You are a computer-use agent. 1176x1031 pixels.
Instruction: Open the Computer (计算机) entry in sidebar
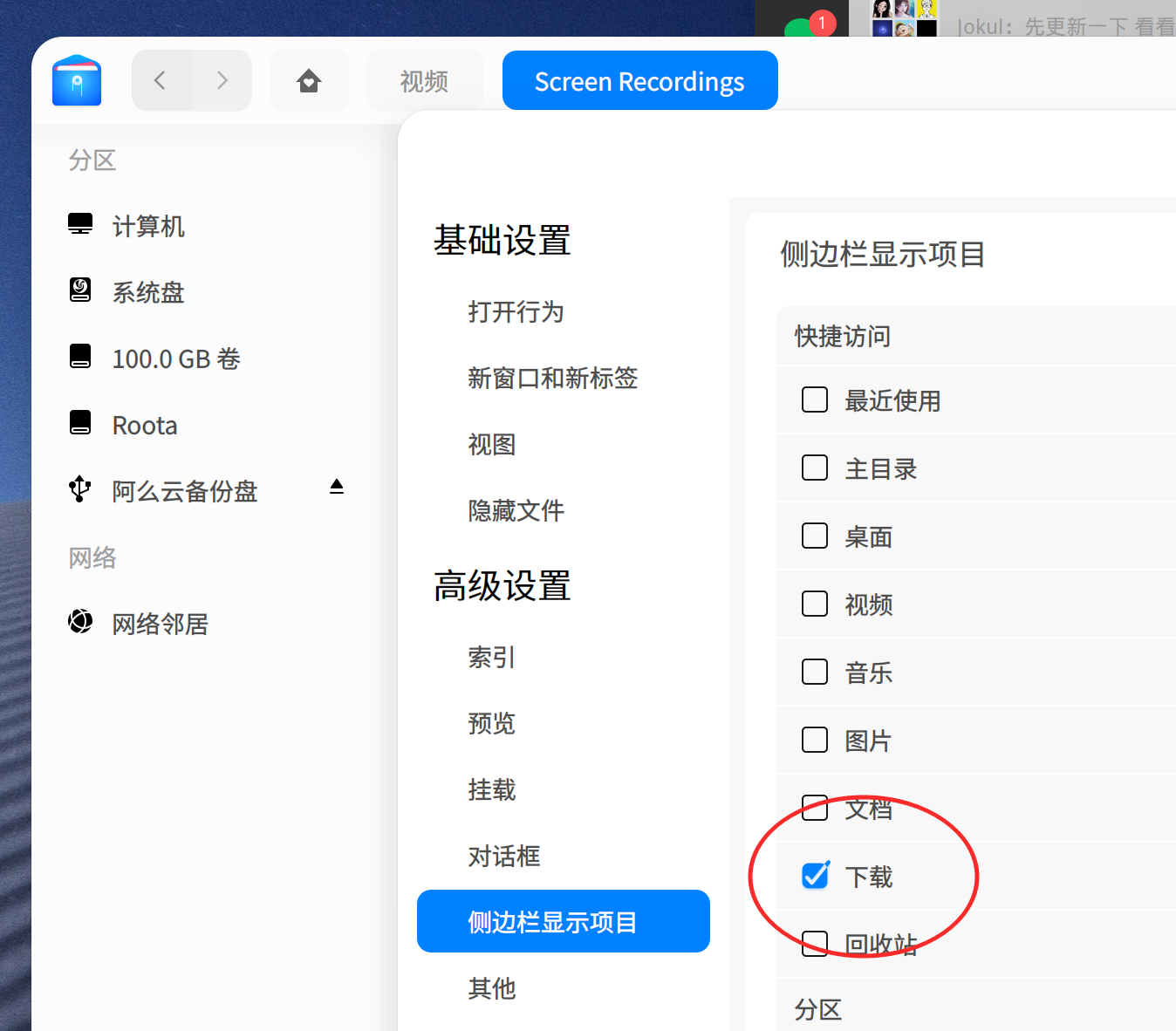click(x=80, y=224)
